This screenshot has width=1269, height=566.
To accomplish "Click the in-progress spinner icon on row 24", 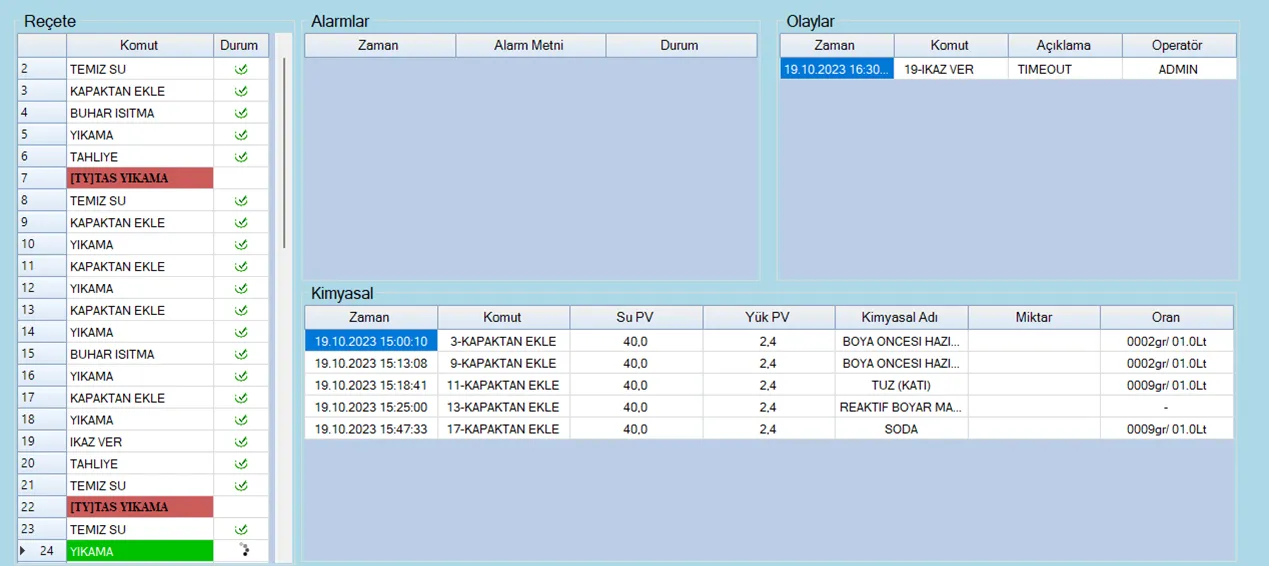I will 241,550.
